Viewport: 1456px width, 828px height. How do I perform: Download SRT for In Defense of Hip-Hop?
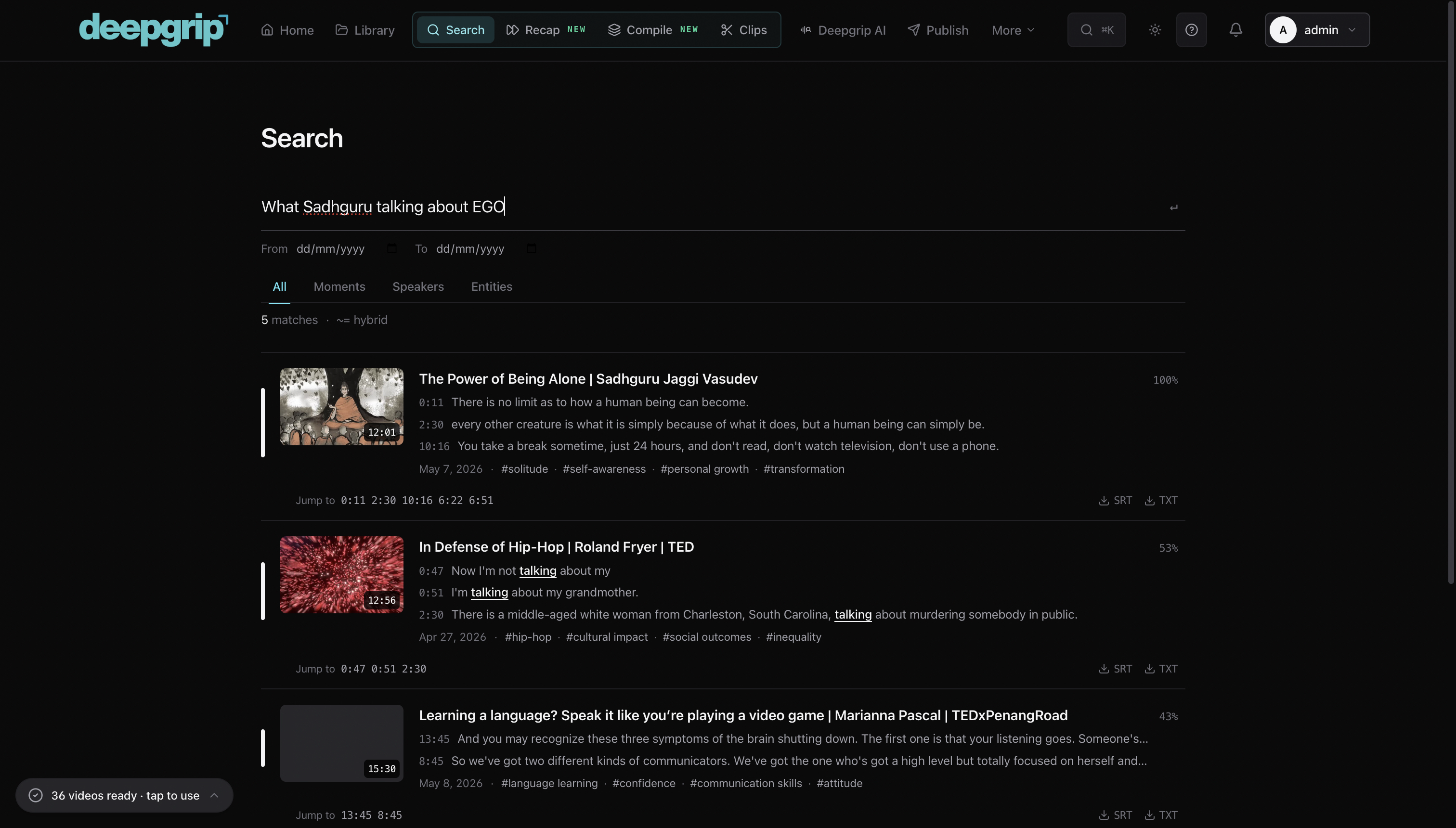pos(1115,669)
